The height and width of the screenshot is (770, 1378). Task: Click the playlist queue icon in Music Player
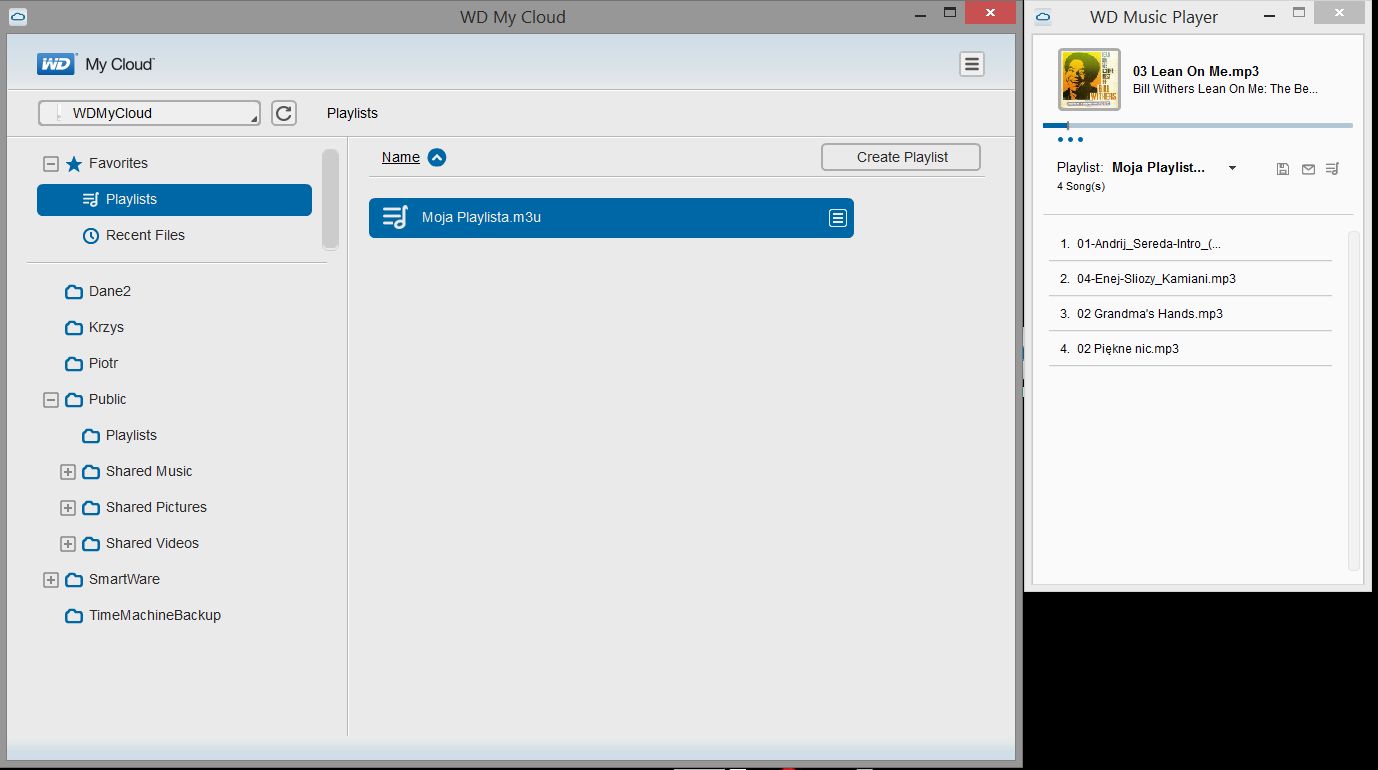tap(1332, 169)
